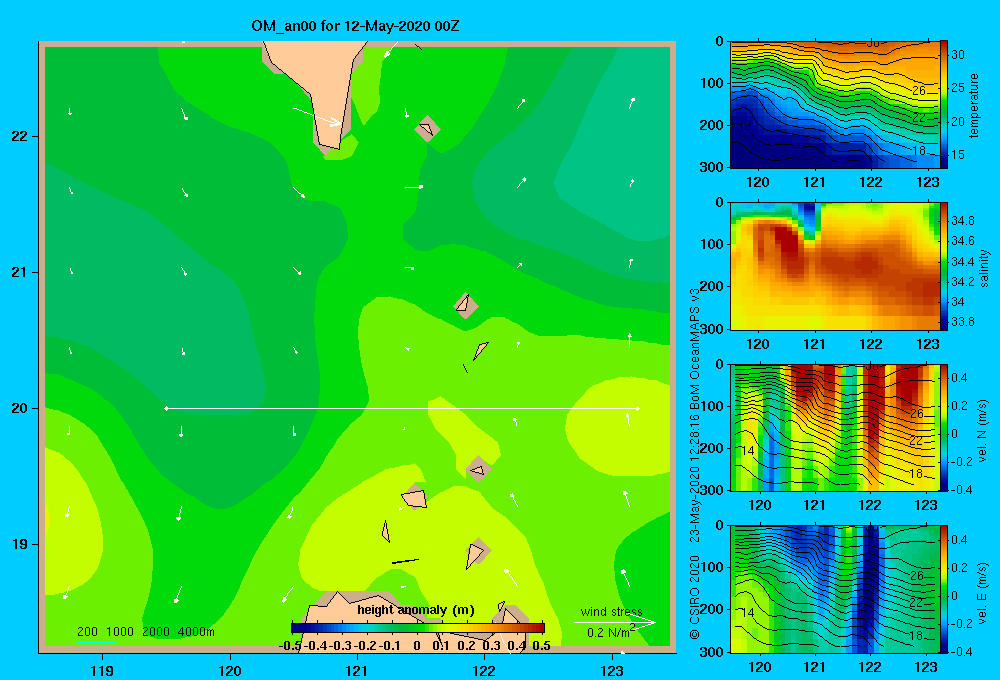Open the salinity depth section panel
Screen dimensions: 1000x680
[834, 266]
